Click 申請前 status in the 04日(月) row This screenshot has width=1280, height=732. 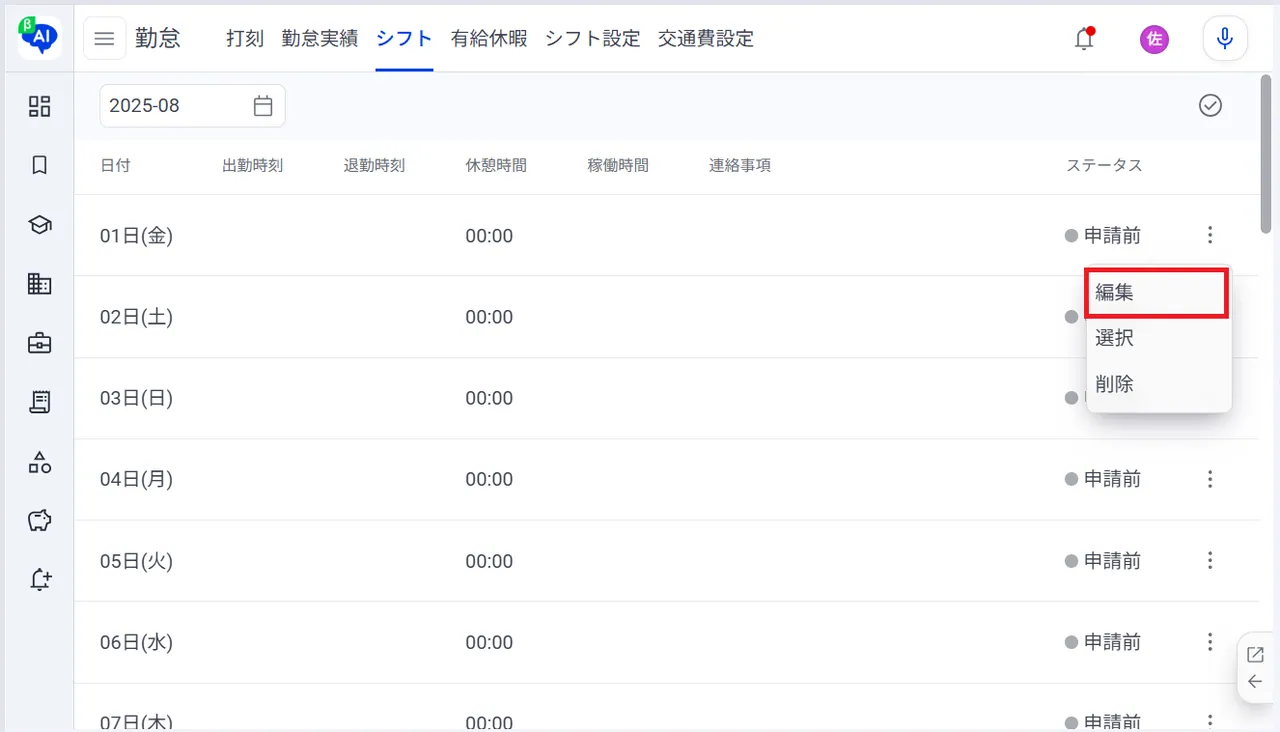(1103, 479)
